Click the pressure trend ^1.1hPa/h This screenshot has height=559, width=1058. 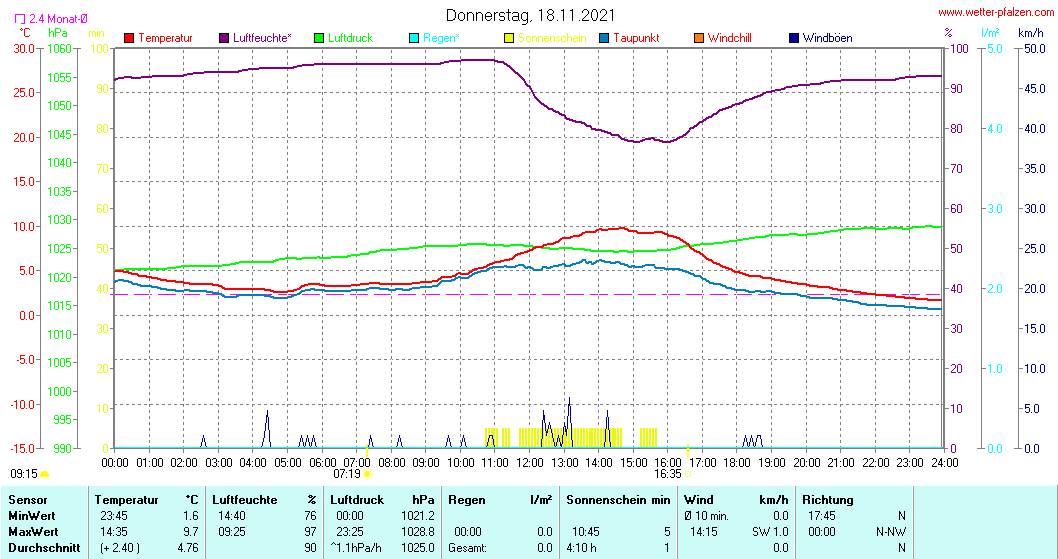pos(356,548)
